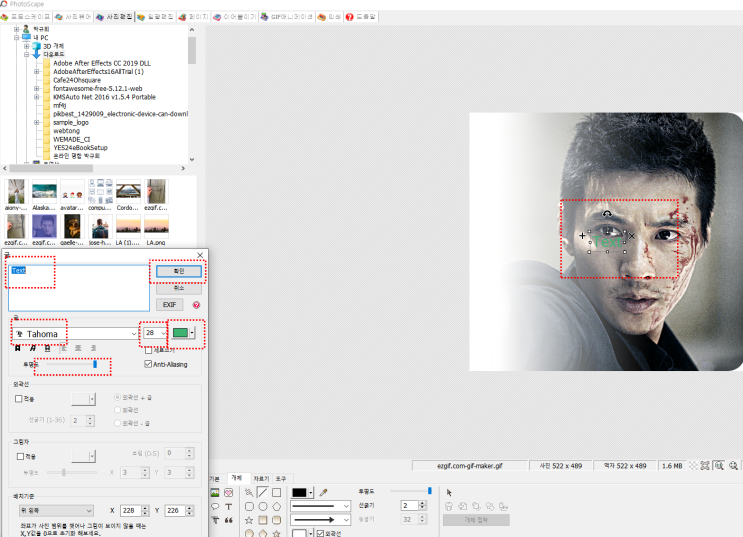Select the circle shape tool
The image size is (743, 537).
(263, 506)
